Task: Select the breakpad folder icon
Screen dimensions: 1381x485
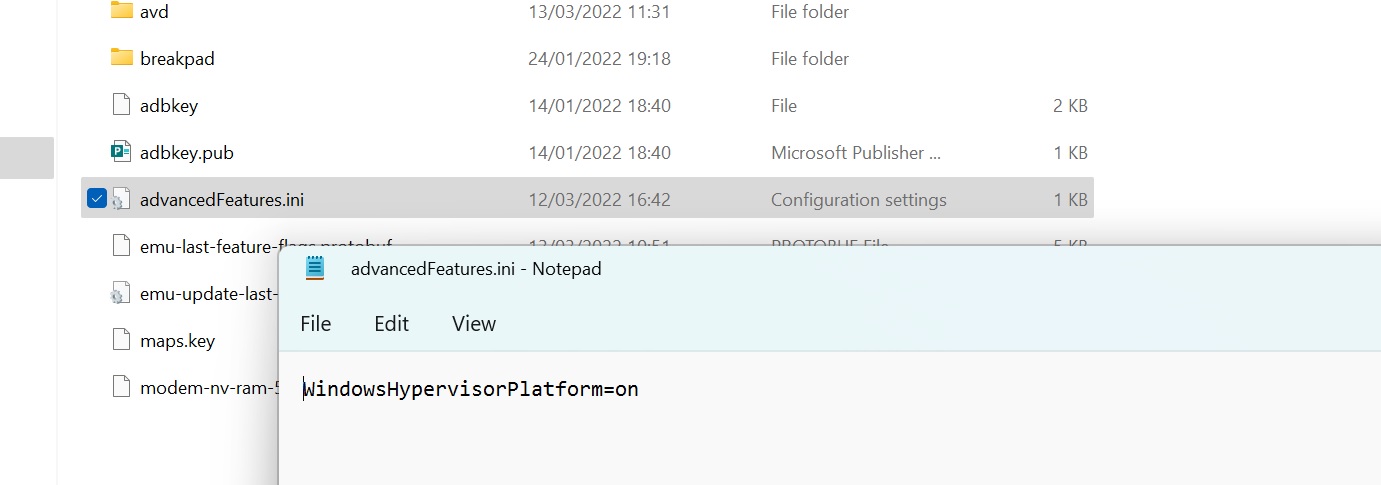Action: pos(121,57)
